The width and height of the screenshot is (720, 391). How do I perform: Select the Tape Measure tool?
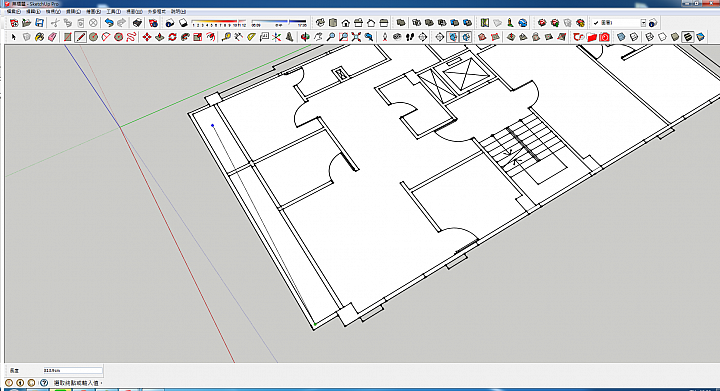[x=226, y=37]
